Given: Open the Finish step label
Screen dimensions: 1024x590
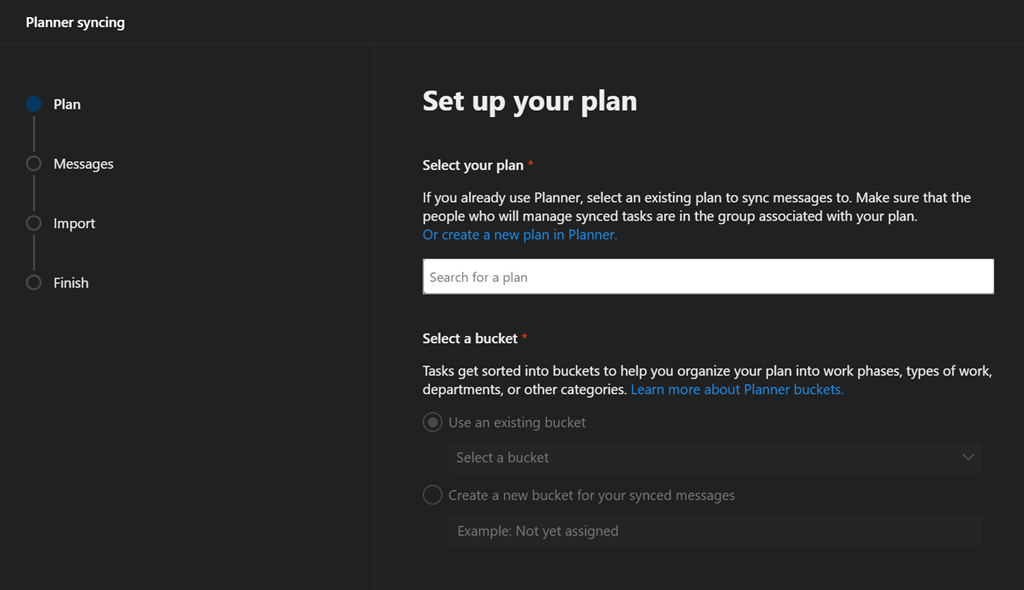Looking at the screenshot, I should pos(71,283).
